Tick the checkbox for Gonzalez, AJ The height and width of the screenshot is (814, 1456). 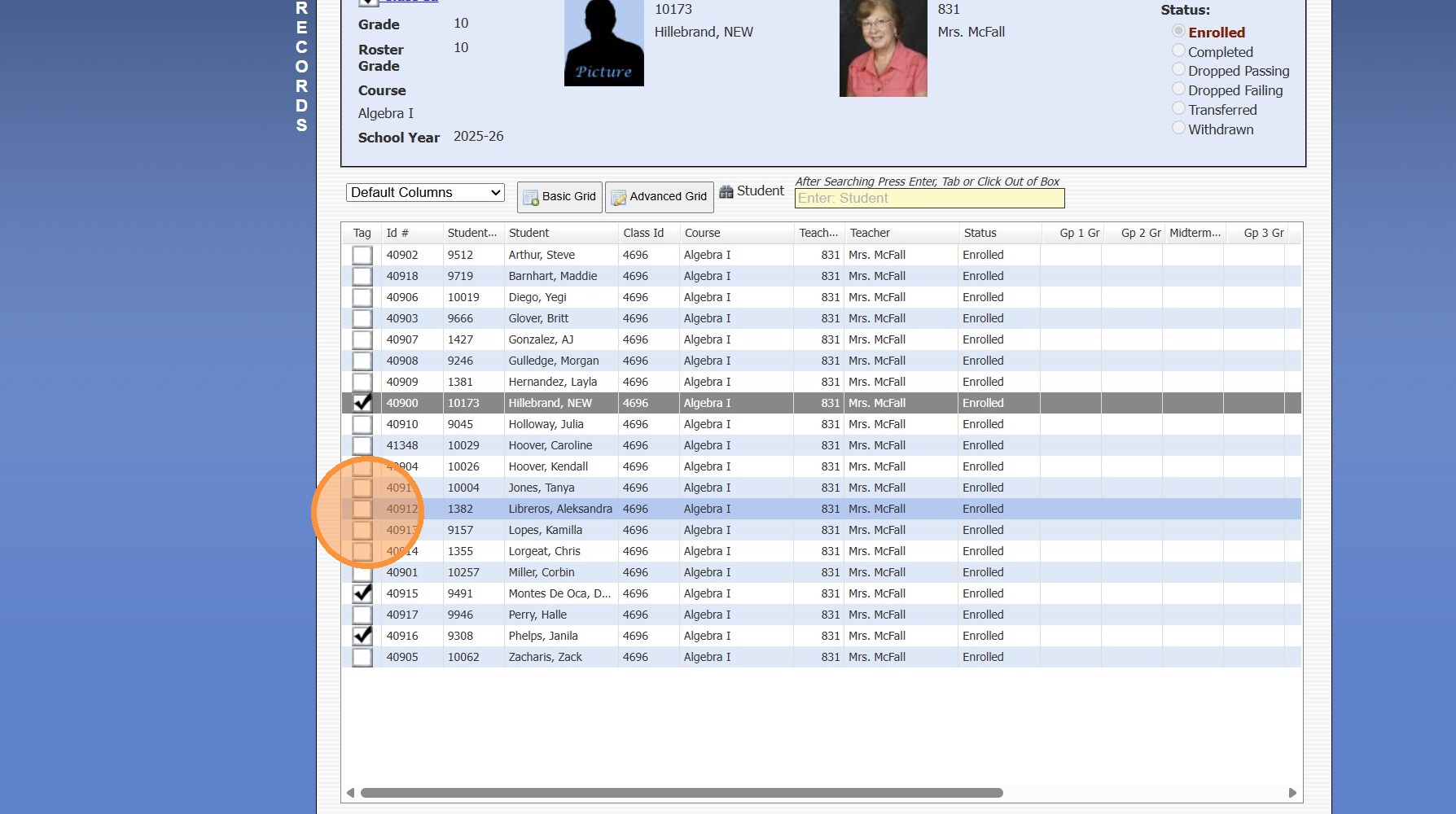pyautogui.click(x=362, y=340)
